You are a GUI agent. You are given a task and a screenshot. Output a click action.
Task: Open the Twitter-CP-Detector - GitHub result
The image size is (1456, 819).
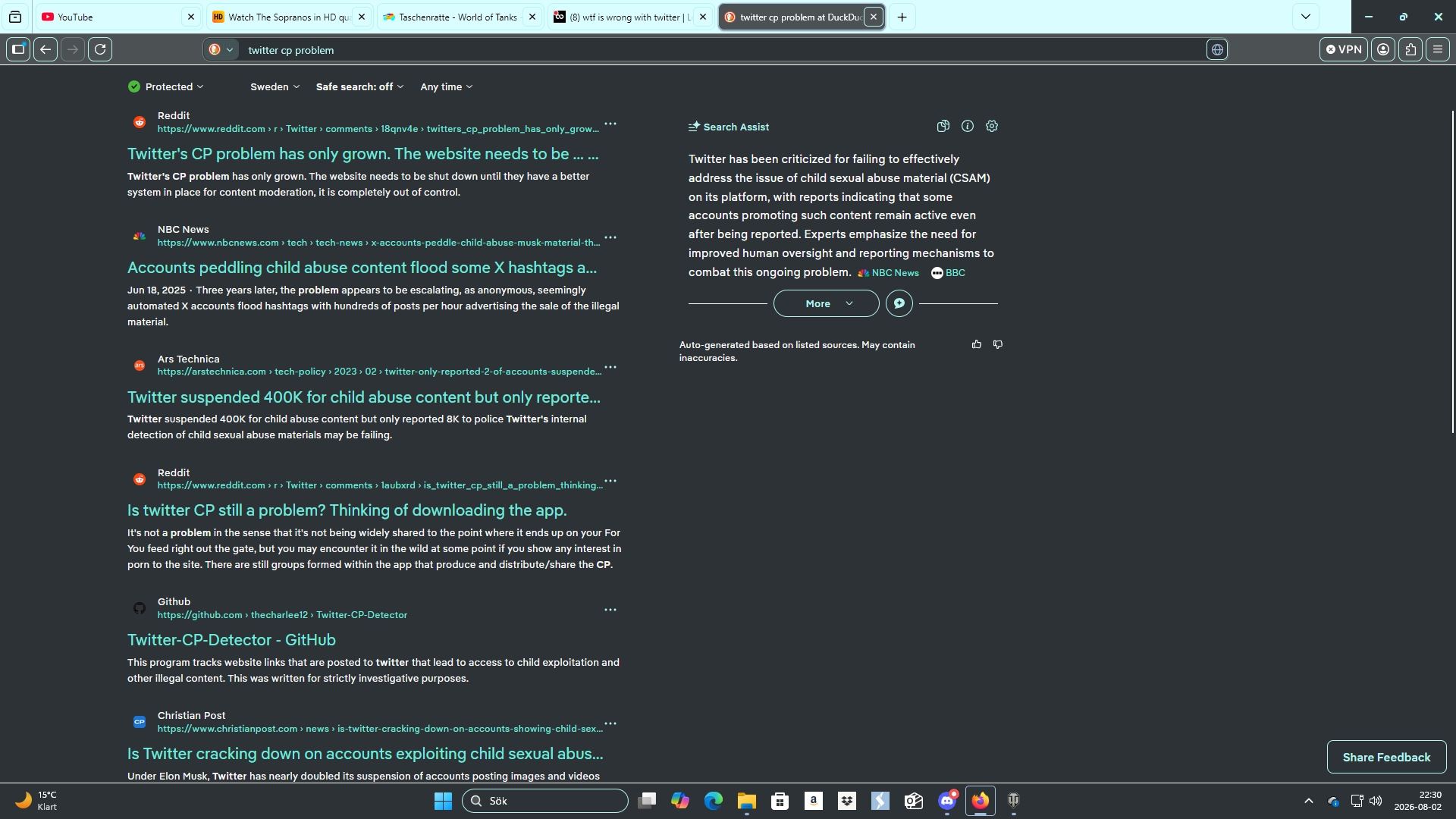[231, 640]
